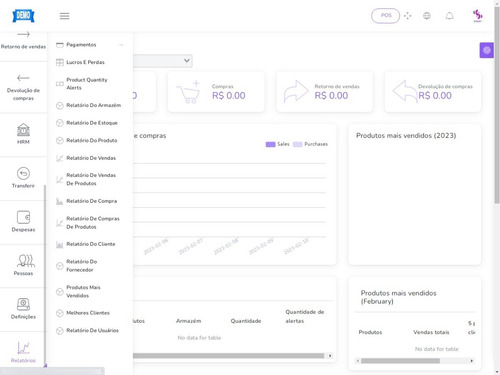500x375 pixels.
Task: Click the page vertical scrollbar
Action: pyautogui.click(x=497, y=105)
